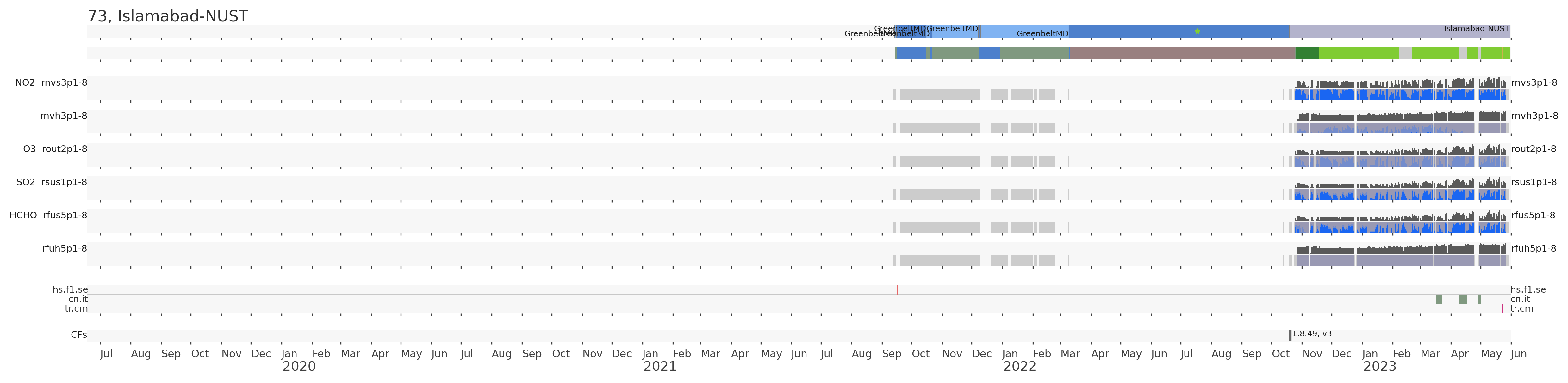
Task: Select the NO2 rnvs3p1-8 left row label
Action: (51, 83)
